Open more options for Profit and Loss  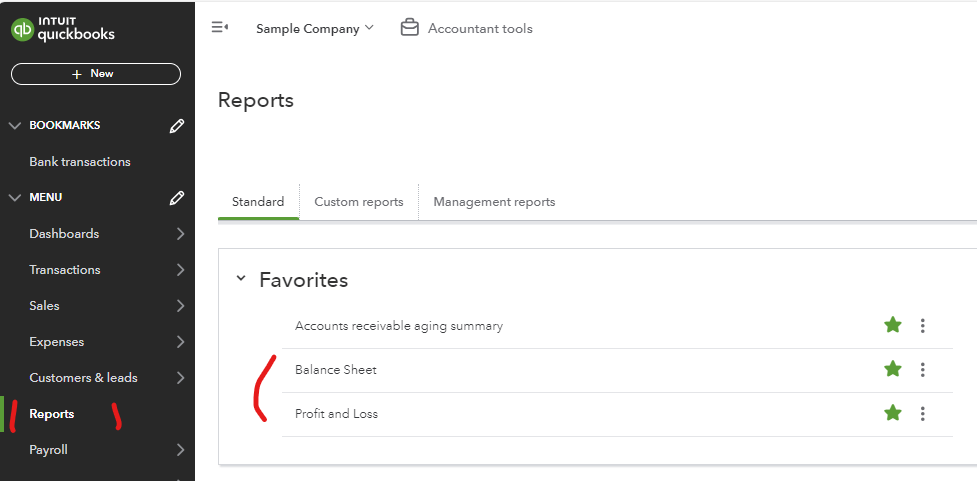click(x=922, y=414)
